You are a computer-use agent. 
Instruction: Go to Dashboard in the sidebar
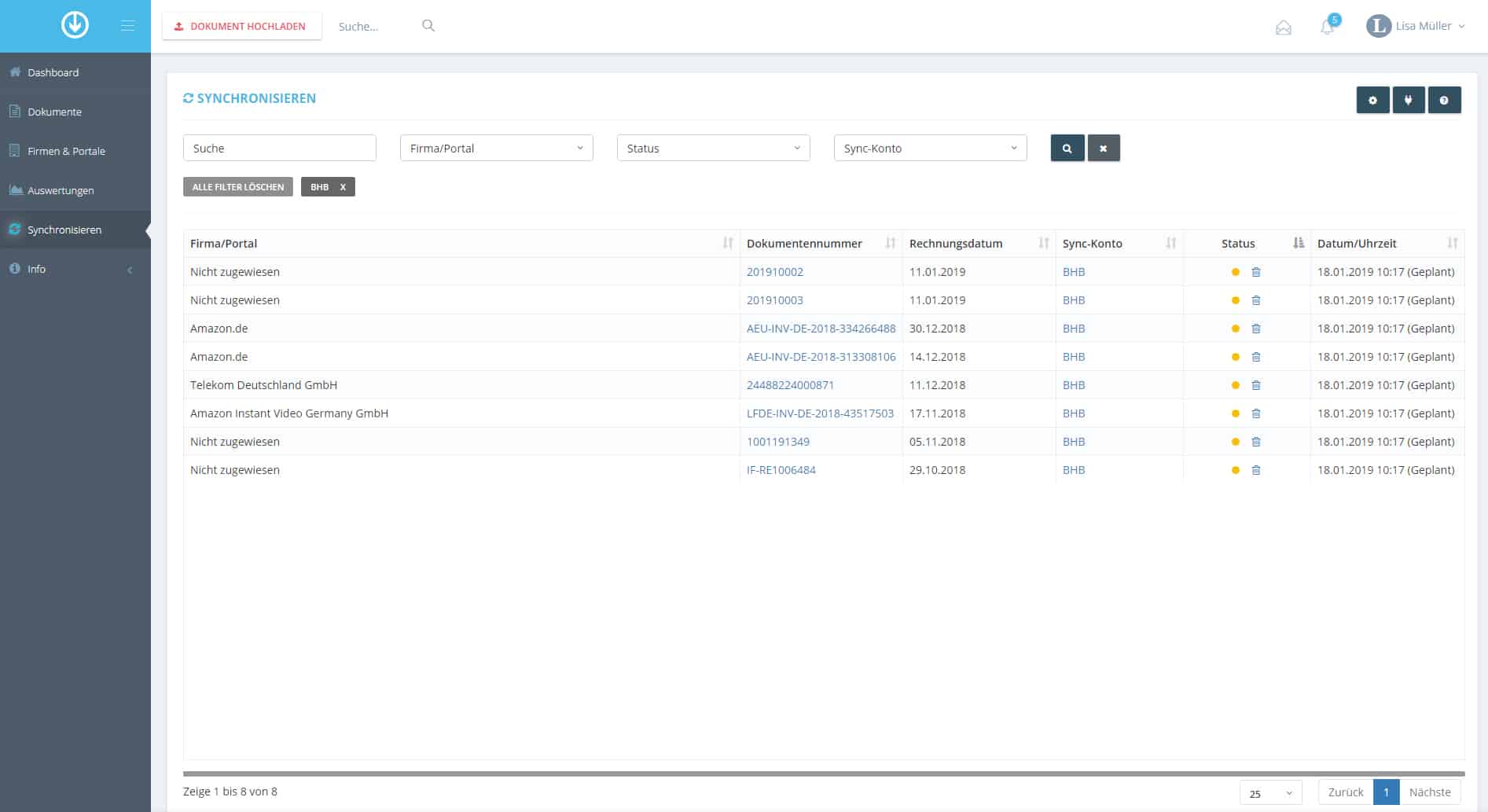[75, 72]
